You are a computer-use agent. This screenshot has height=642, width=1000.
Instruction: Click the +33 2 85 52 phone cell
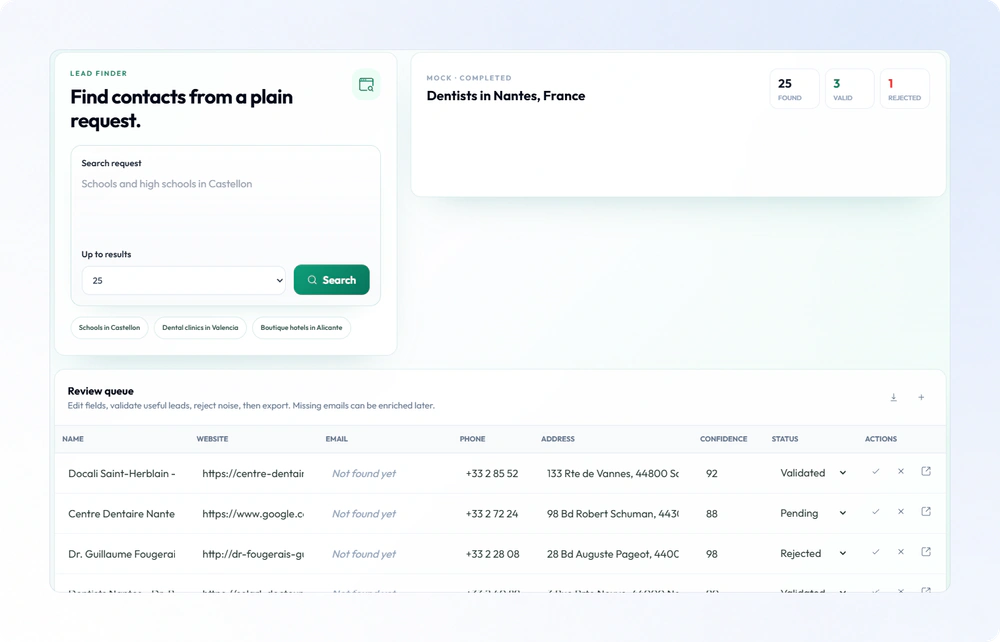(492, 474)
